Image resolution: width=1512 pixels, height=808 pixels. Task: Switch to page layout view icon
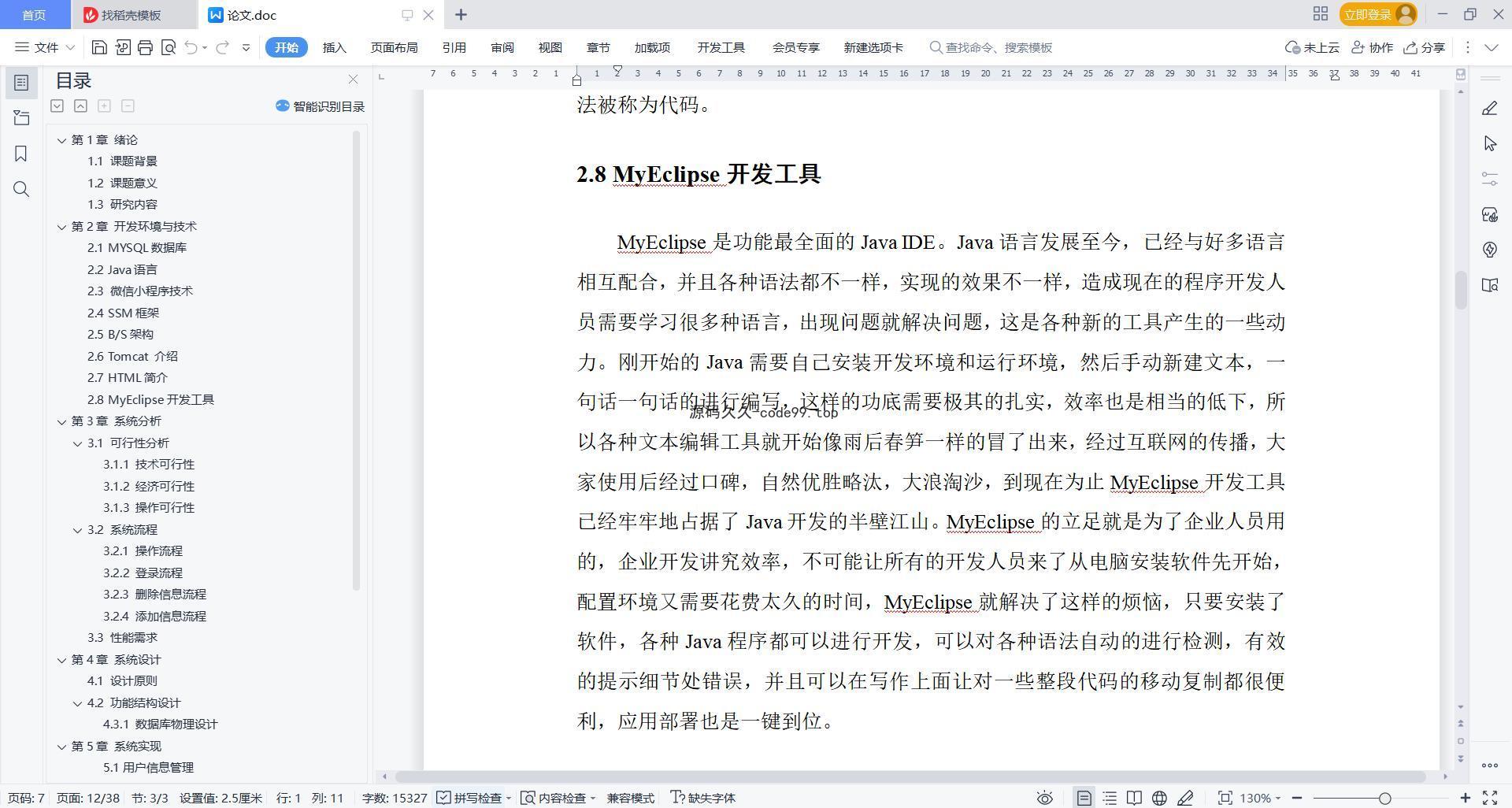(1084, 798)
